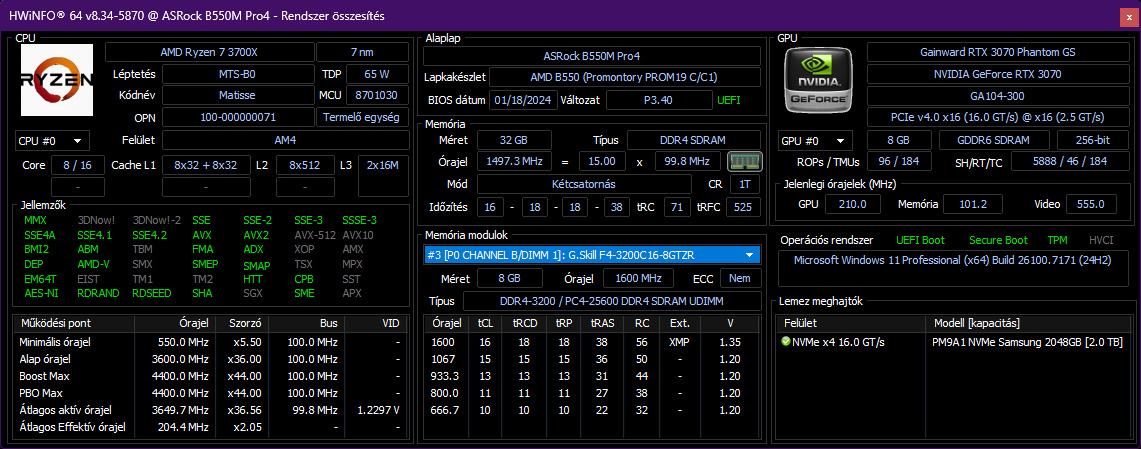Click the 32 GB memory size field

tap(514, 140)
